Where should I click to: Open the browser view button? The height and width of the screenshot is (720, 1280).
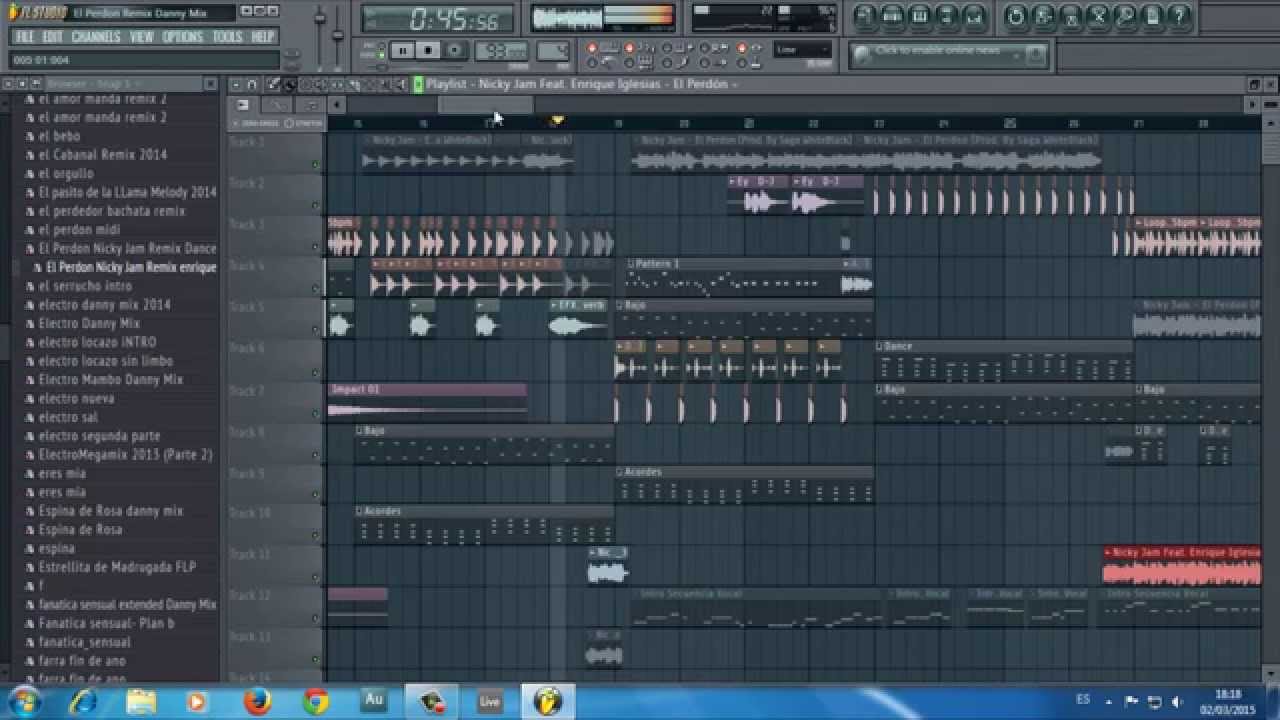(x=947, y=15)
